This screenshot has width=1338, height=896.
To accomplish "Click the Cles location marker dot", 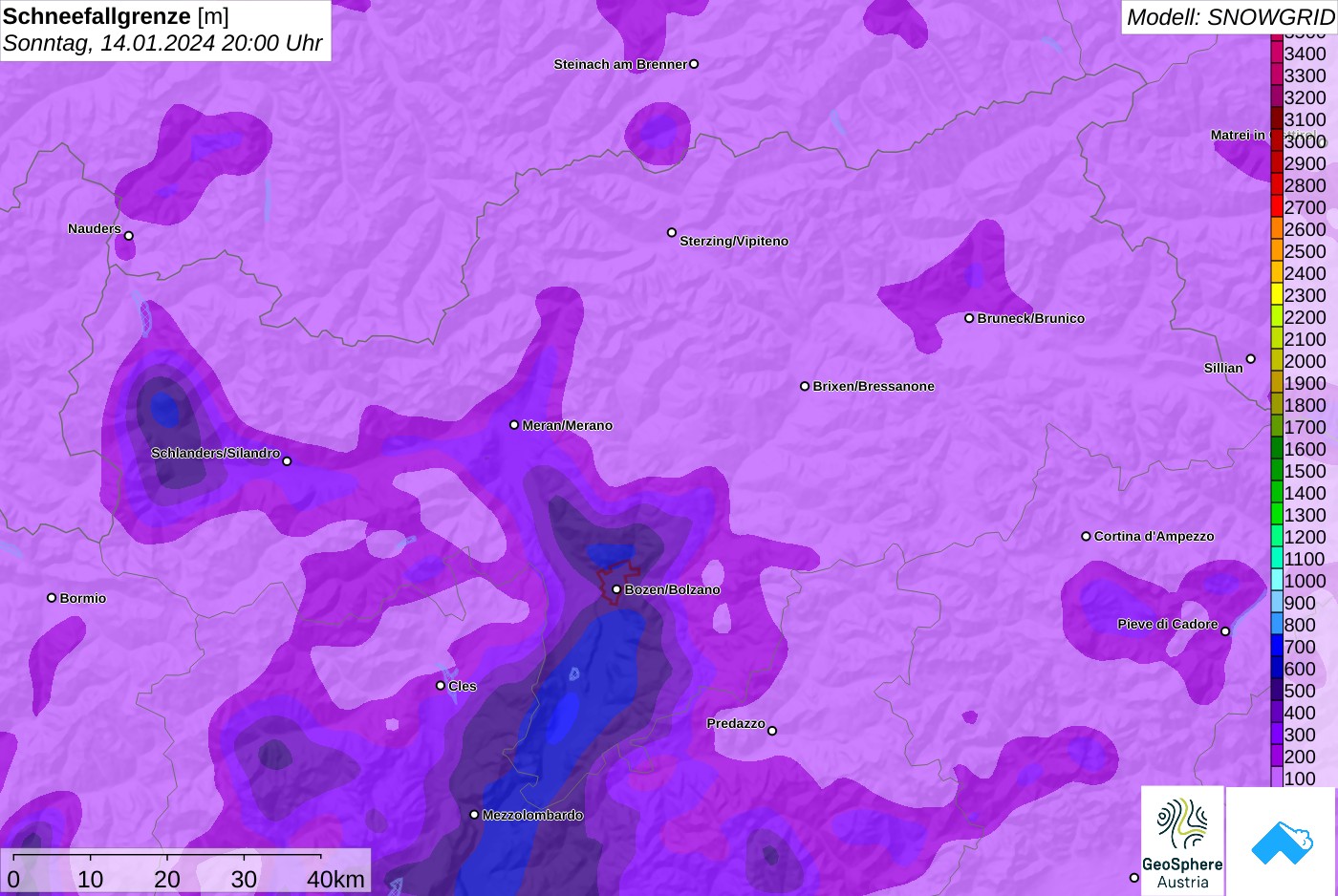I will [441, 686].
